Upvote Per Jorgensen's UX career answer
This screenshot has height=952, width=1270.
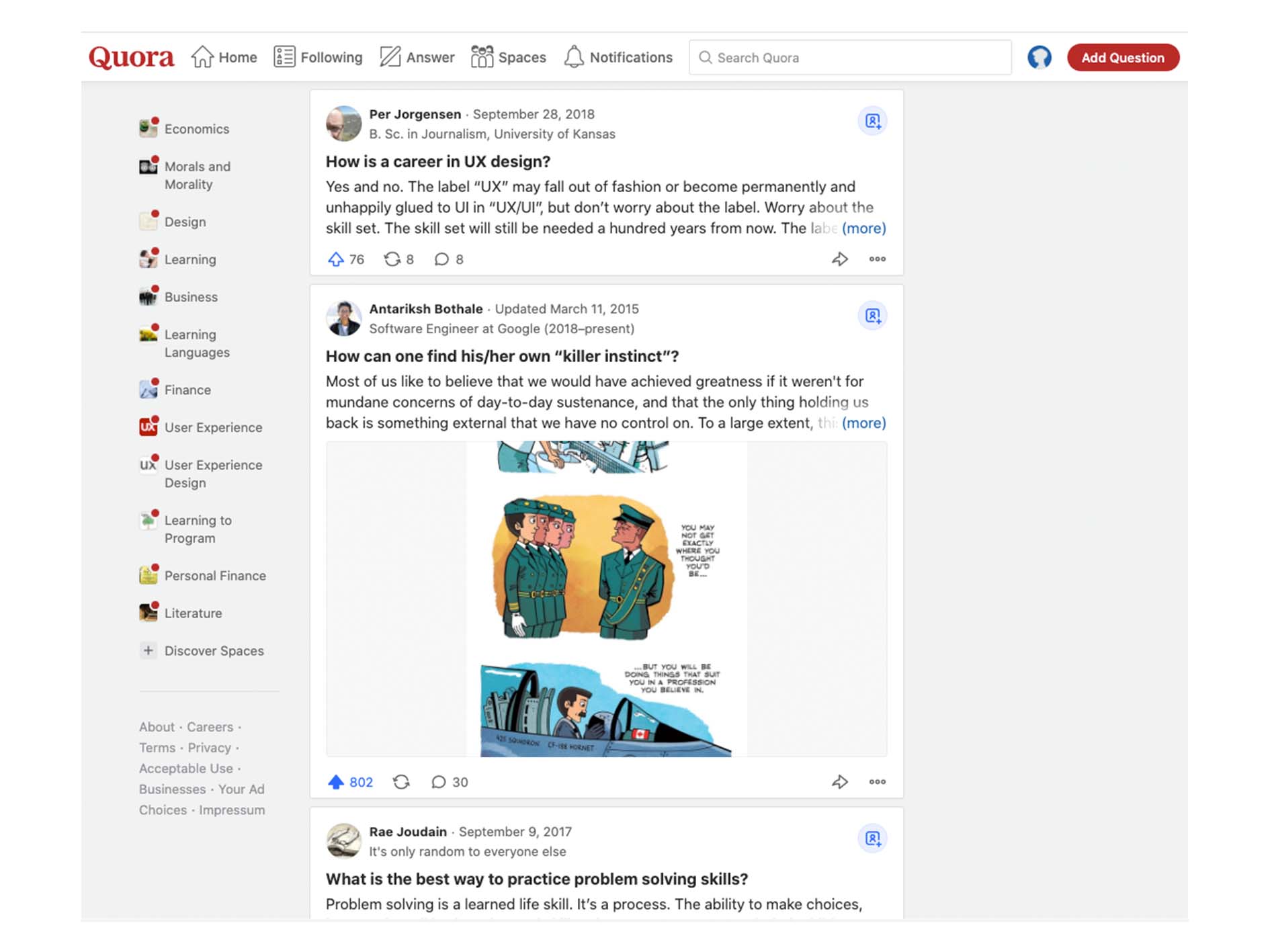pos(345,259)
